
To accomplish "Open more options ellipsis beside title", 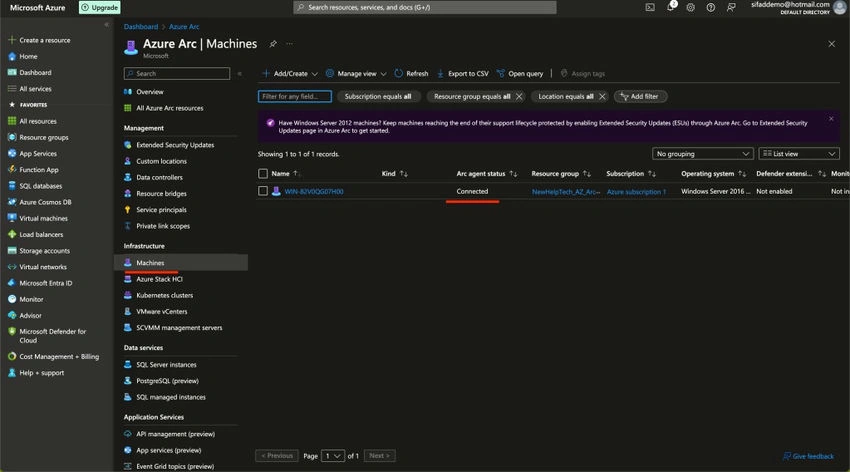I will point(289,44).
